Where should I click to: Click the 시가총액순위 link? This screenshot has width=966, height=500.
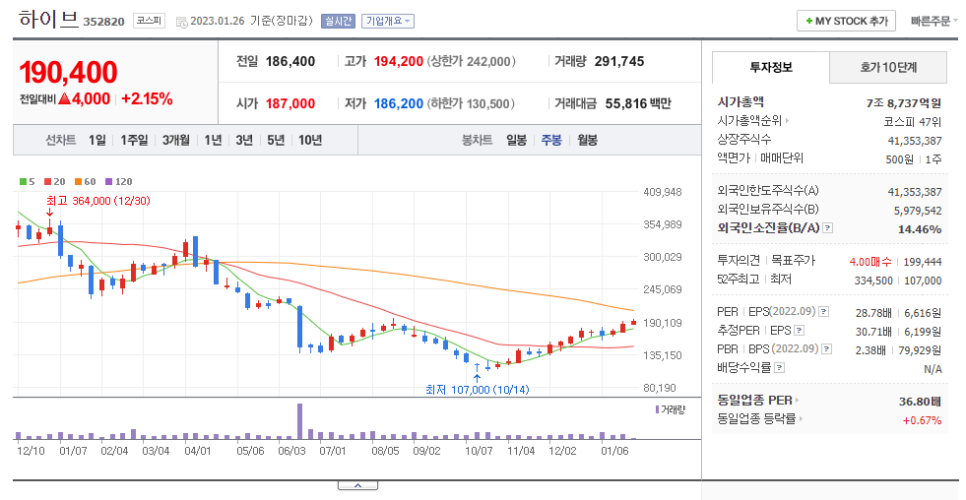tap(749, 121)
